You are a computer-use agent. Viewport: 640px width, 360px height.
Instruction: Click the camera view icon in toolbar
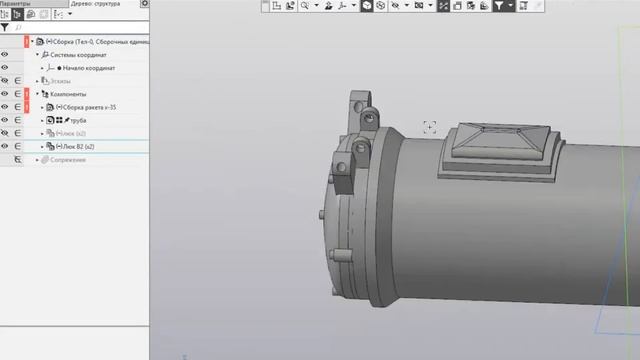[x=419, y=6]
